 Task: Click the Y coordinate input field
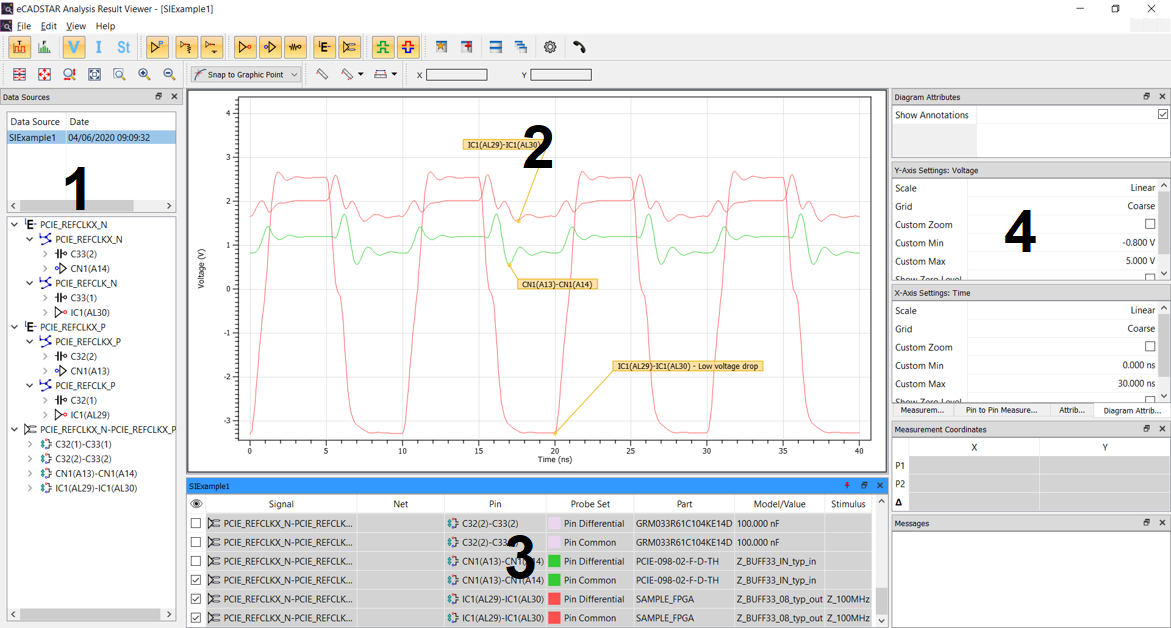click(x=561, y=75)
